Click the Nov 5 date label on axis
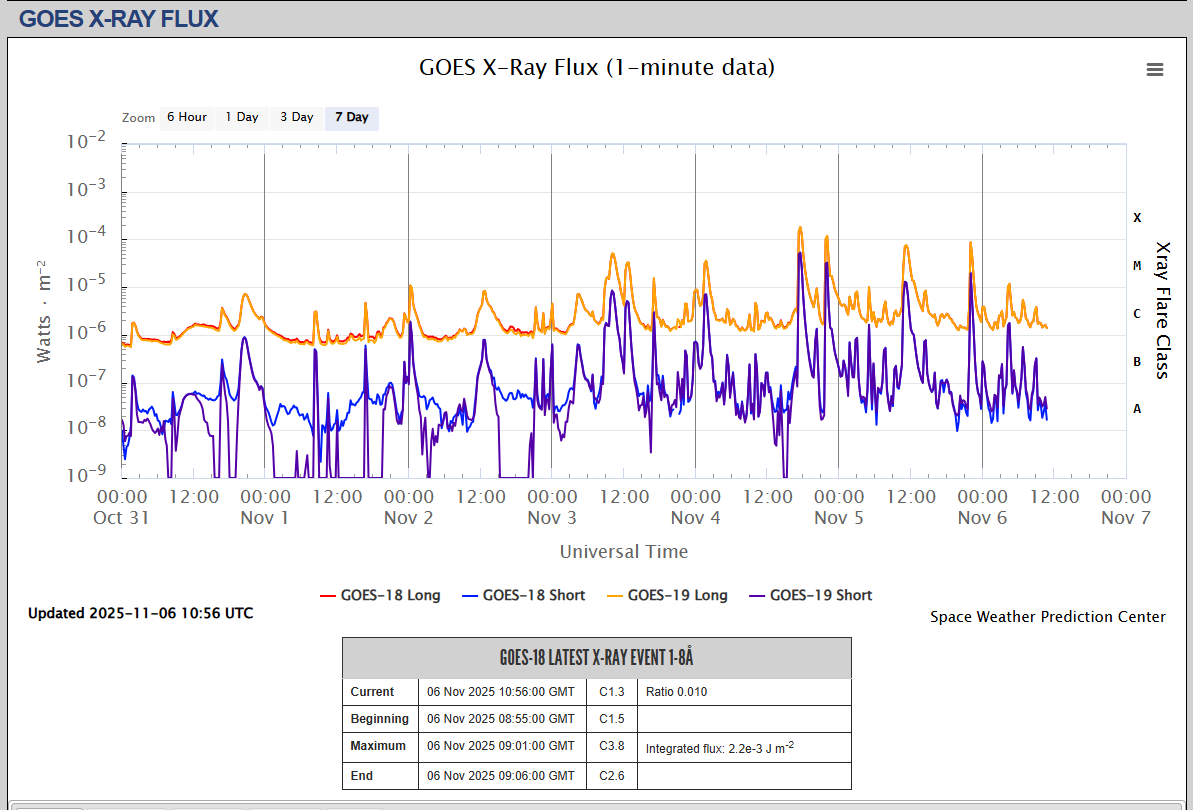Screen dimensions: 1193x810 coord(838,517)
